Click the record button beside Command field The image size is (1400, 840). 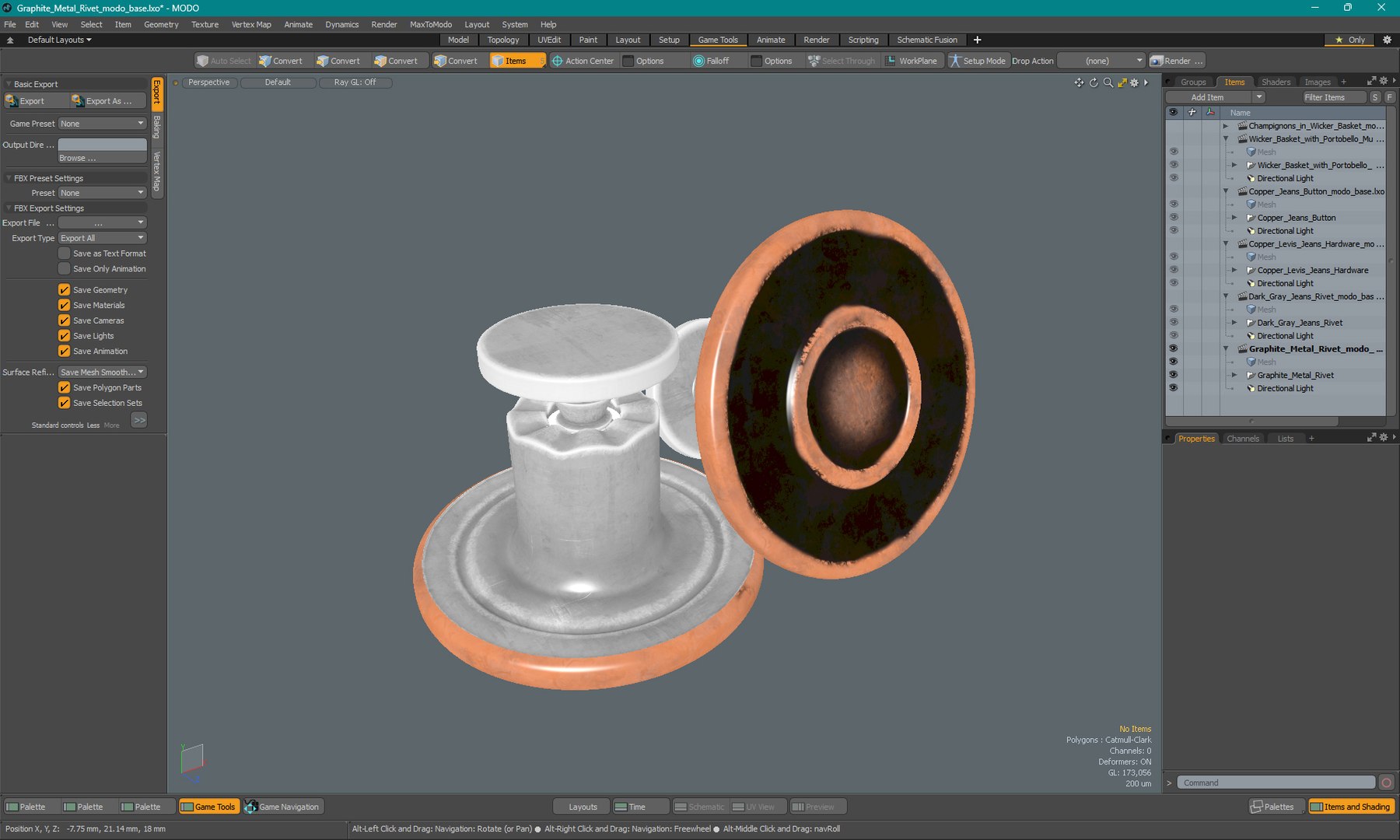tap(1387, 782)
